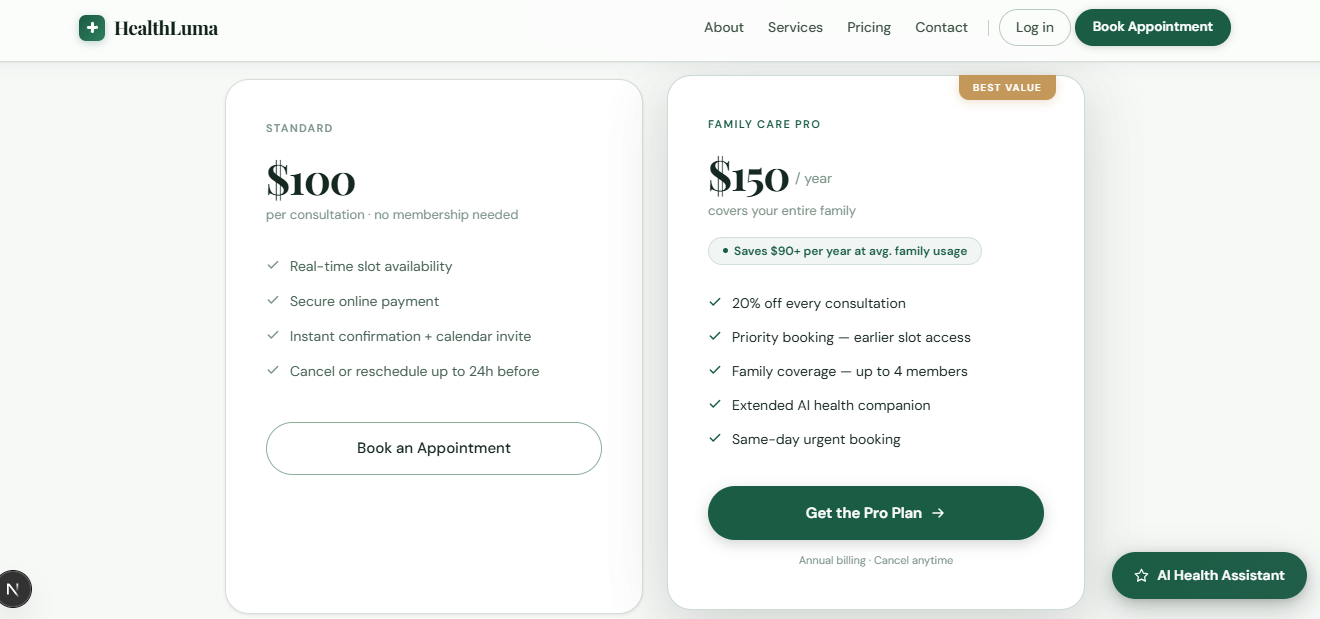Click the checkmark next to Same-day urgent booking
This screenshot has width=1320, height=619.
pos(715,439)
